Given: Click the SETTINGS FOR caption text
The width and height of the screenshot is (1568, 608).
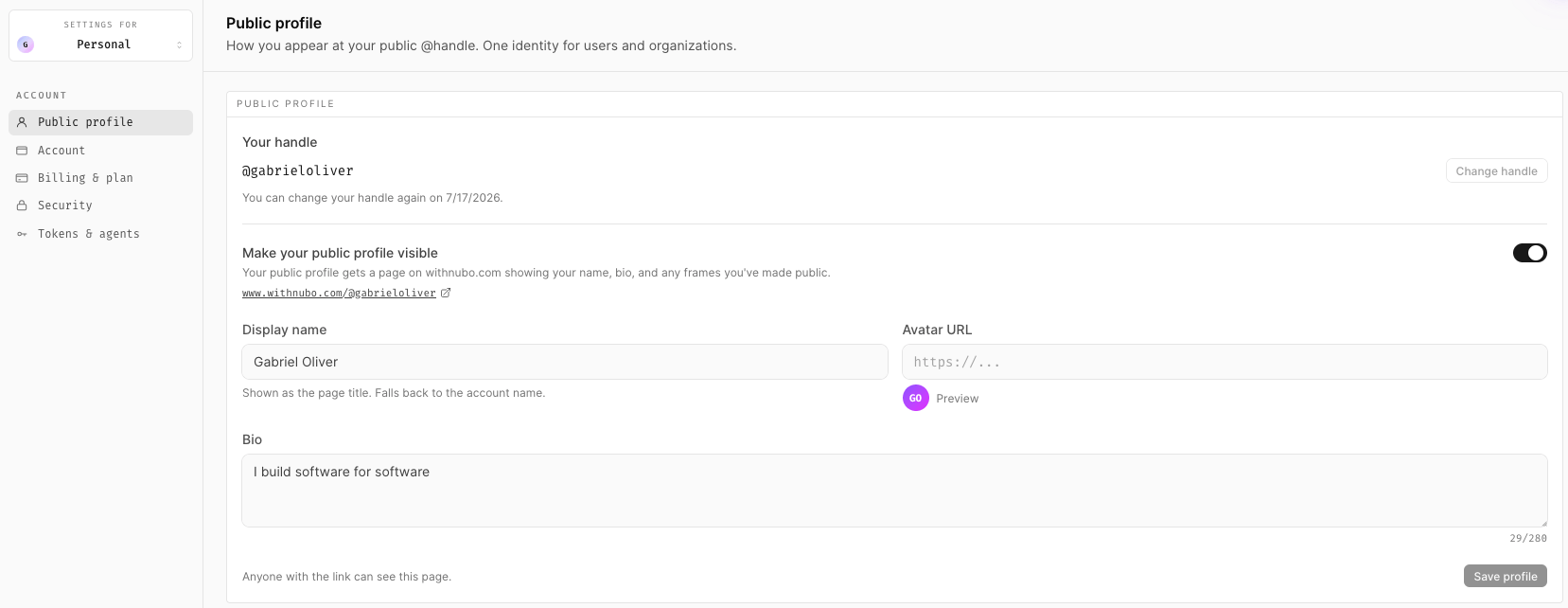Looking at the screenshot, I should (x=100, y=25).
